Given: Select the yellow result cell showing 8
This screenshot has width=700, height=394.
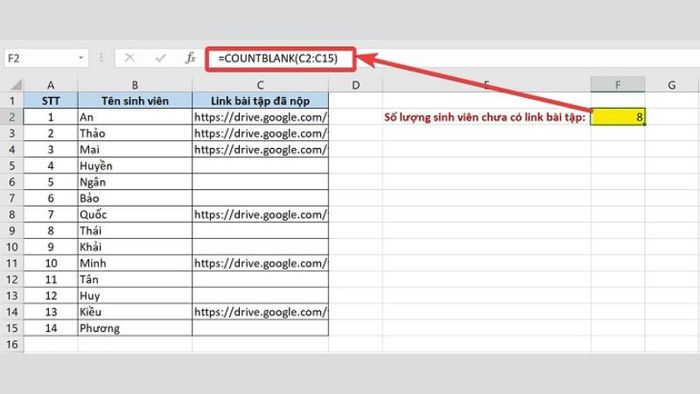Looking at the screenshot, I should 618,117.
